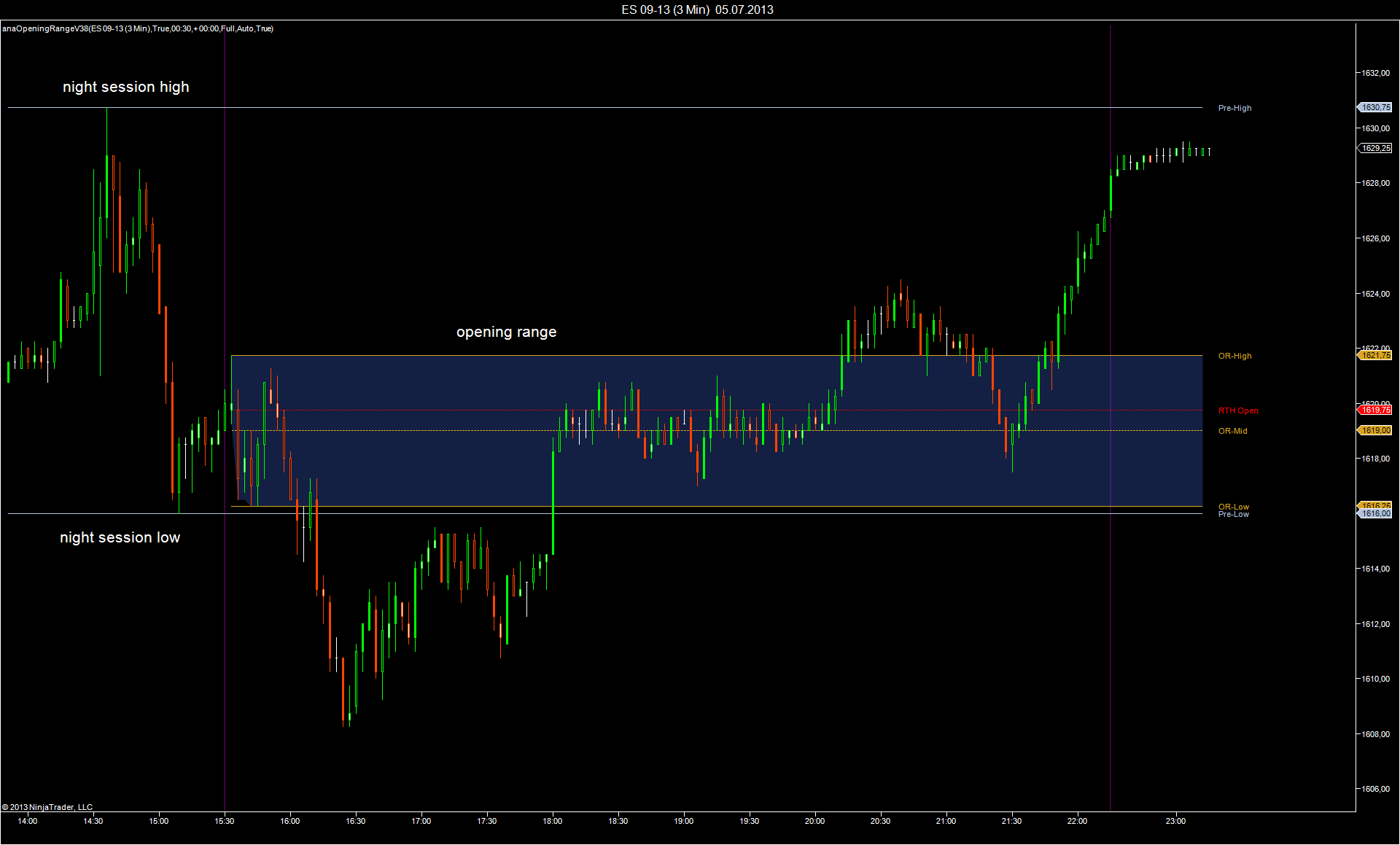
Task: Click the 15:30 time axis label
Action: tap(225, 821)
